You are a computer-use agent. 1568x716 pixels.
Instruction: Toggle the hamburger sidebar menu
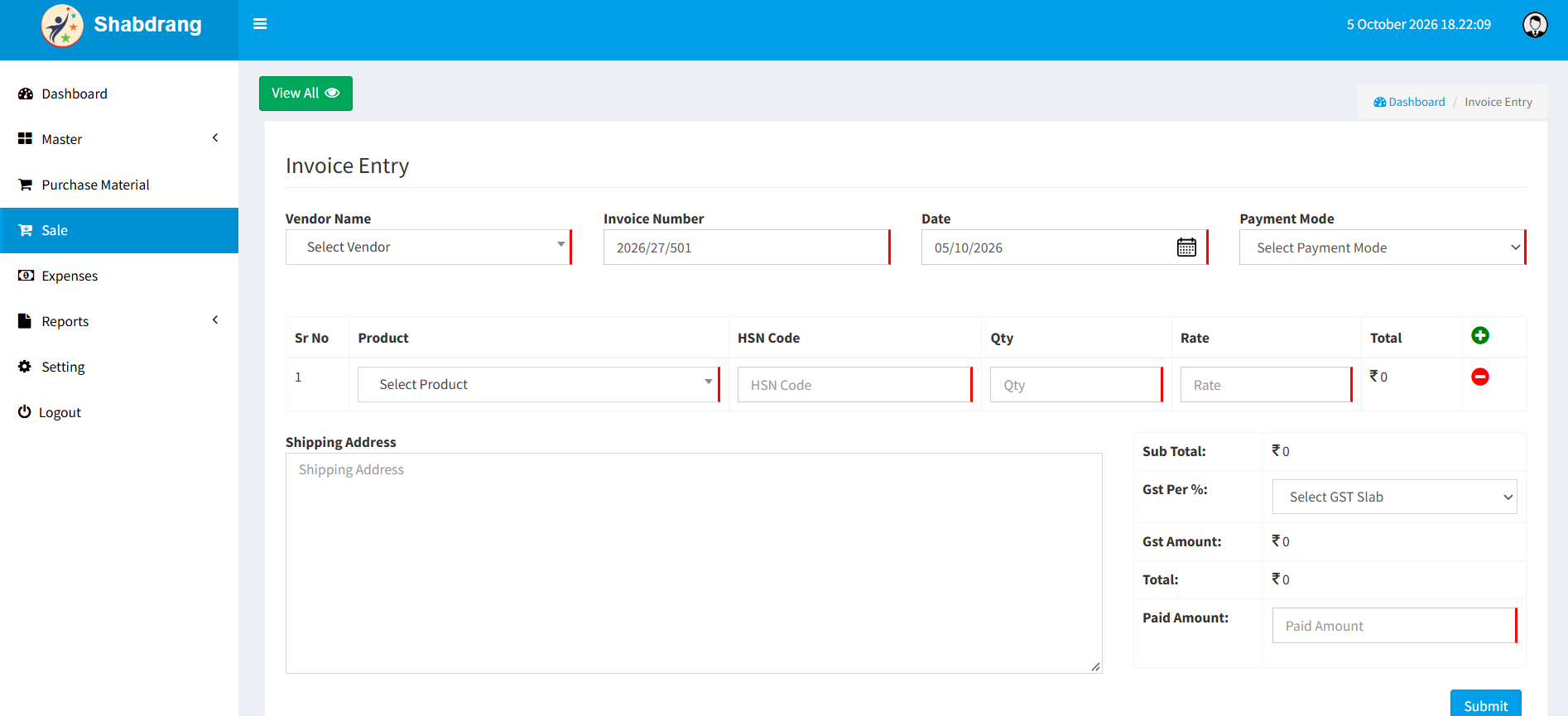click(260, 24)
